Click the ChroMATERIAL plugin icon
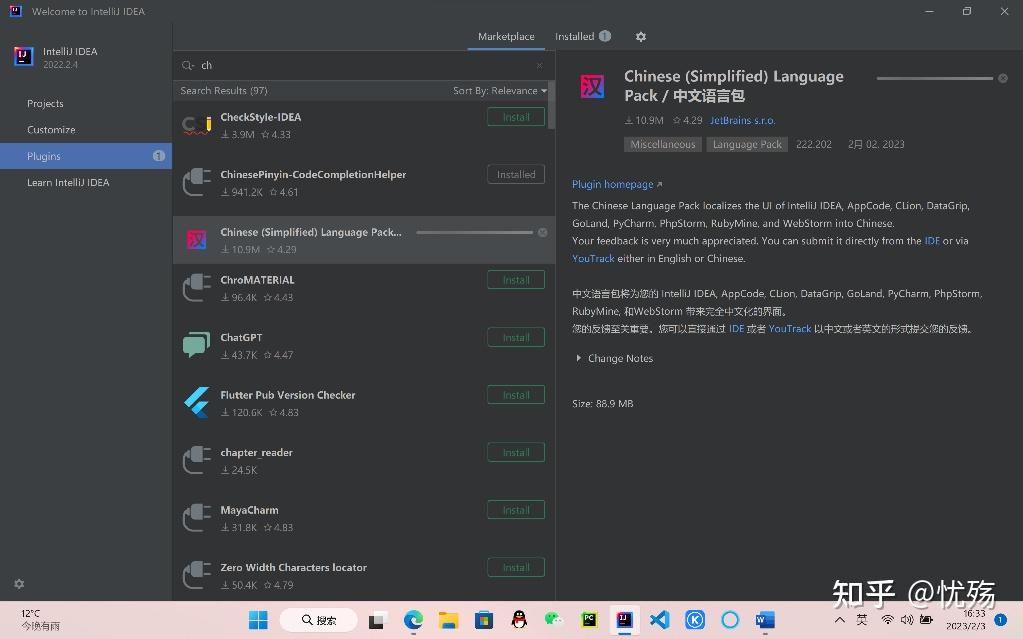The width and height of the screenshot is (1023, 639). pyautogui.click(x=197, y=287)
